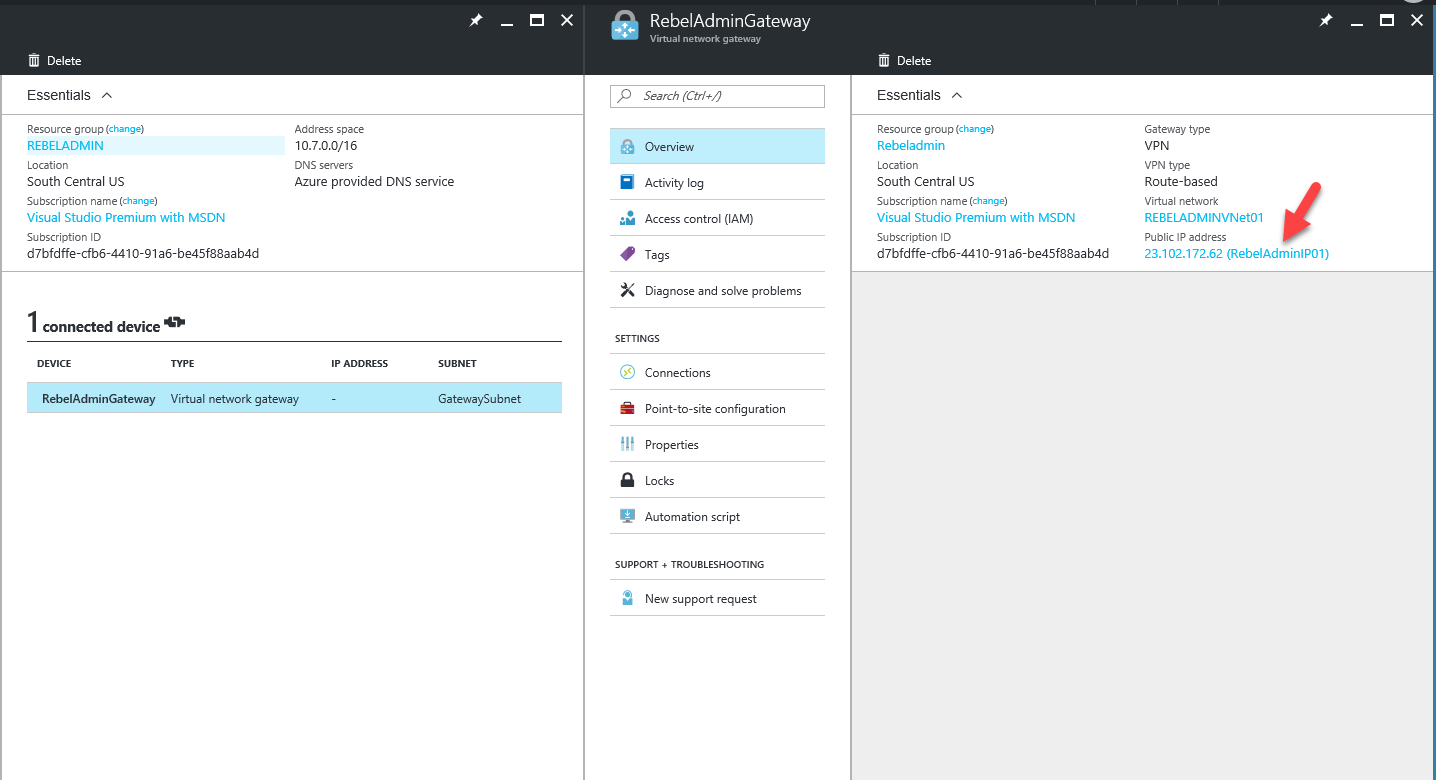This screenshot has height=780, width=1436.
Task: Open Diagnose and solve problems
Action: tap(717, 291)
